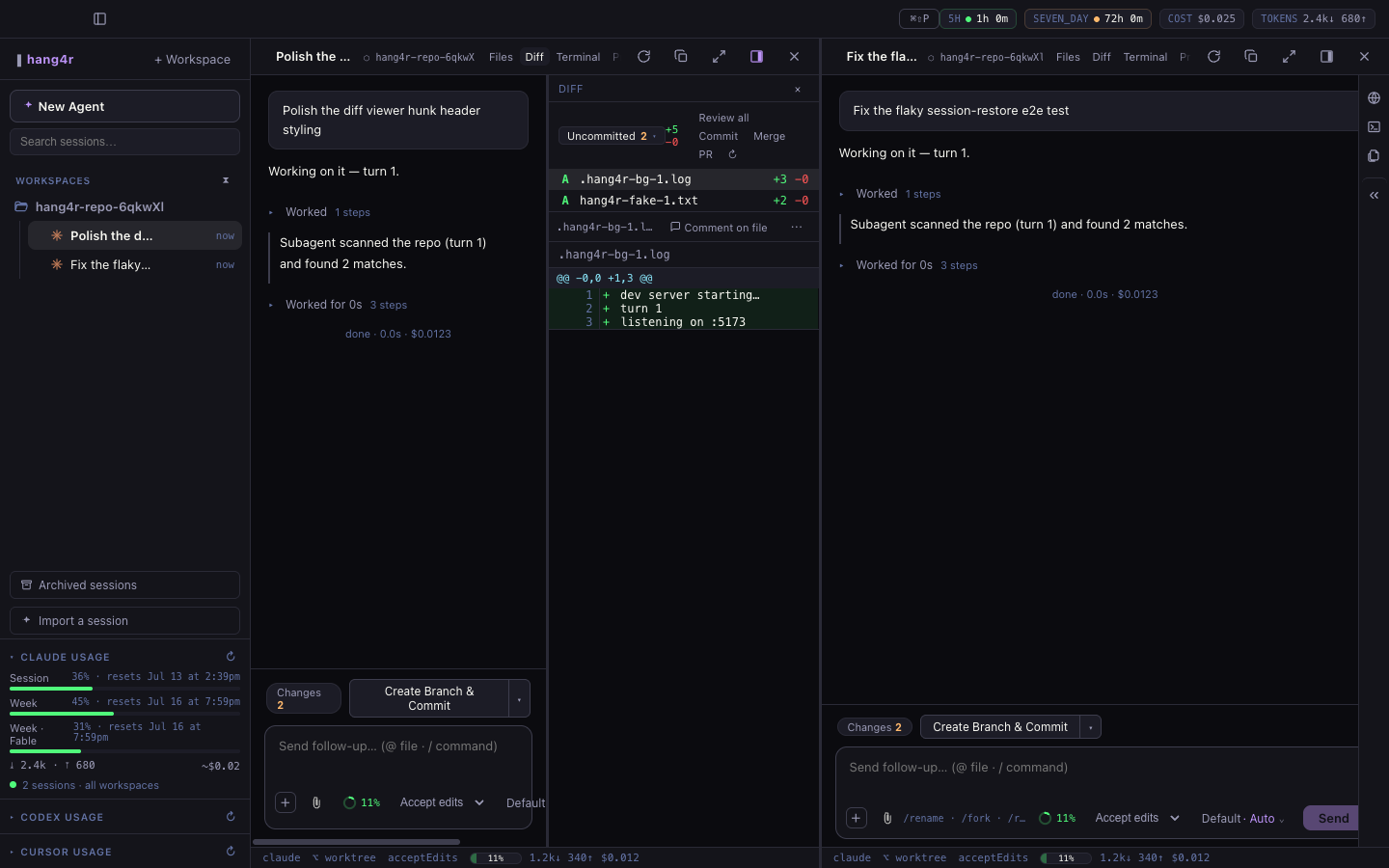Expand Fix the flaky pane to fullscreen
1389x868 pixels.
pos(1289,57)
